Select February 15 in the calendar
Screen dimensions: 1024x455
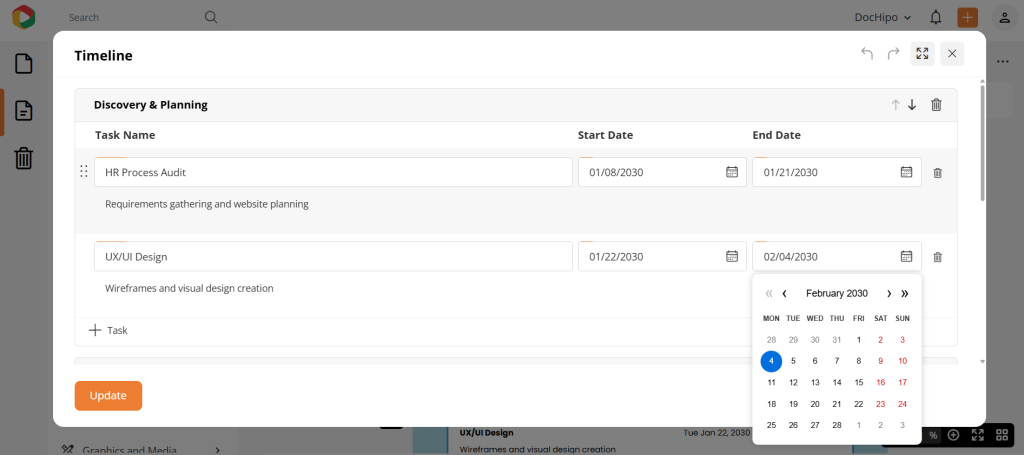858,382
